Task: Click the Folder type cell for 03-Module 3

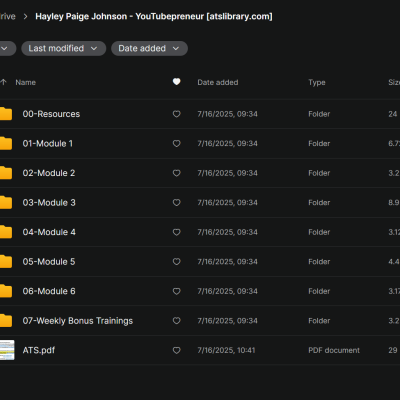Action: coord(319,203)
